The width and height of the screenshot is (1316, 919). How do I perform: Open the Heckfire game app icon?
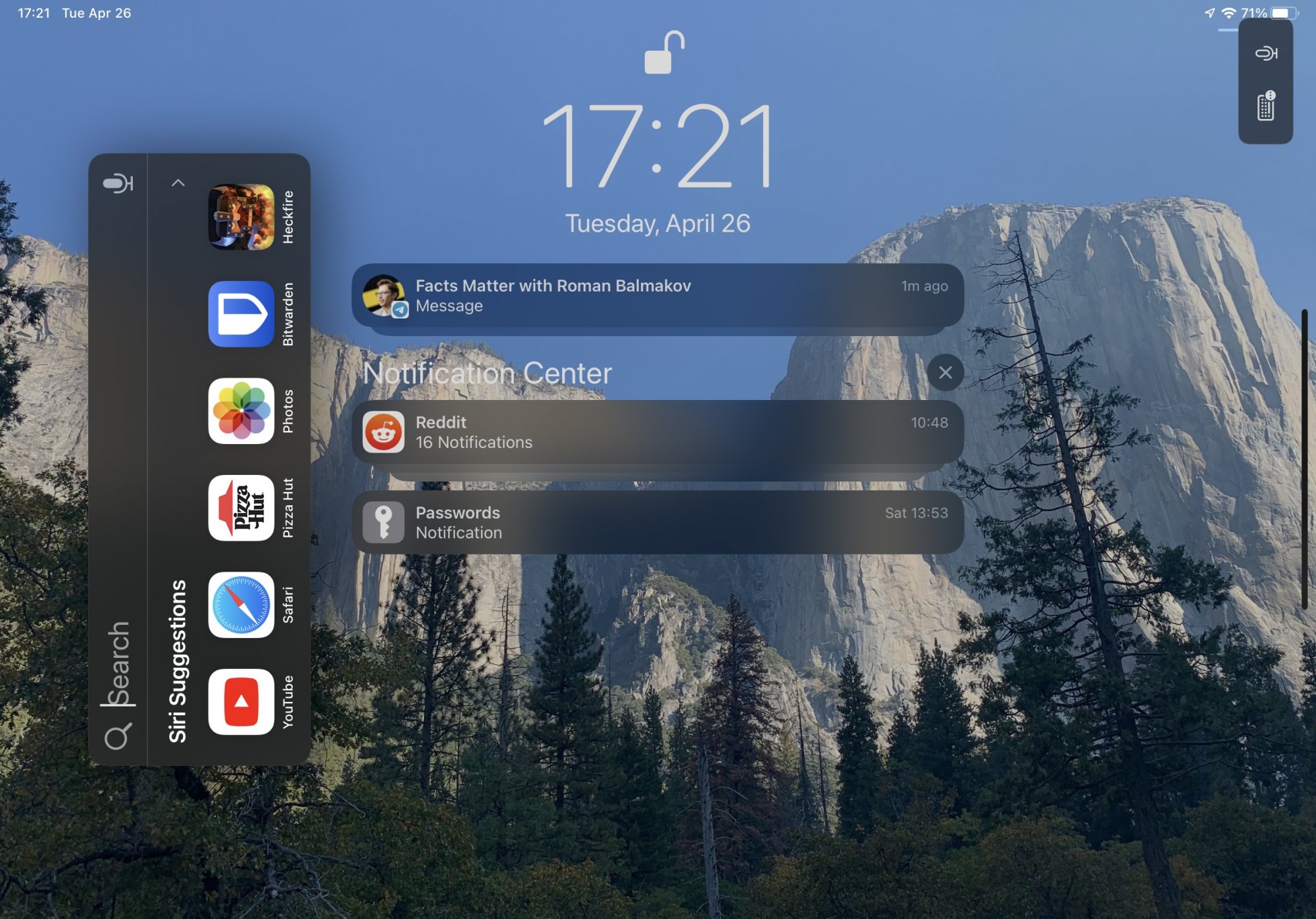241,217
